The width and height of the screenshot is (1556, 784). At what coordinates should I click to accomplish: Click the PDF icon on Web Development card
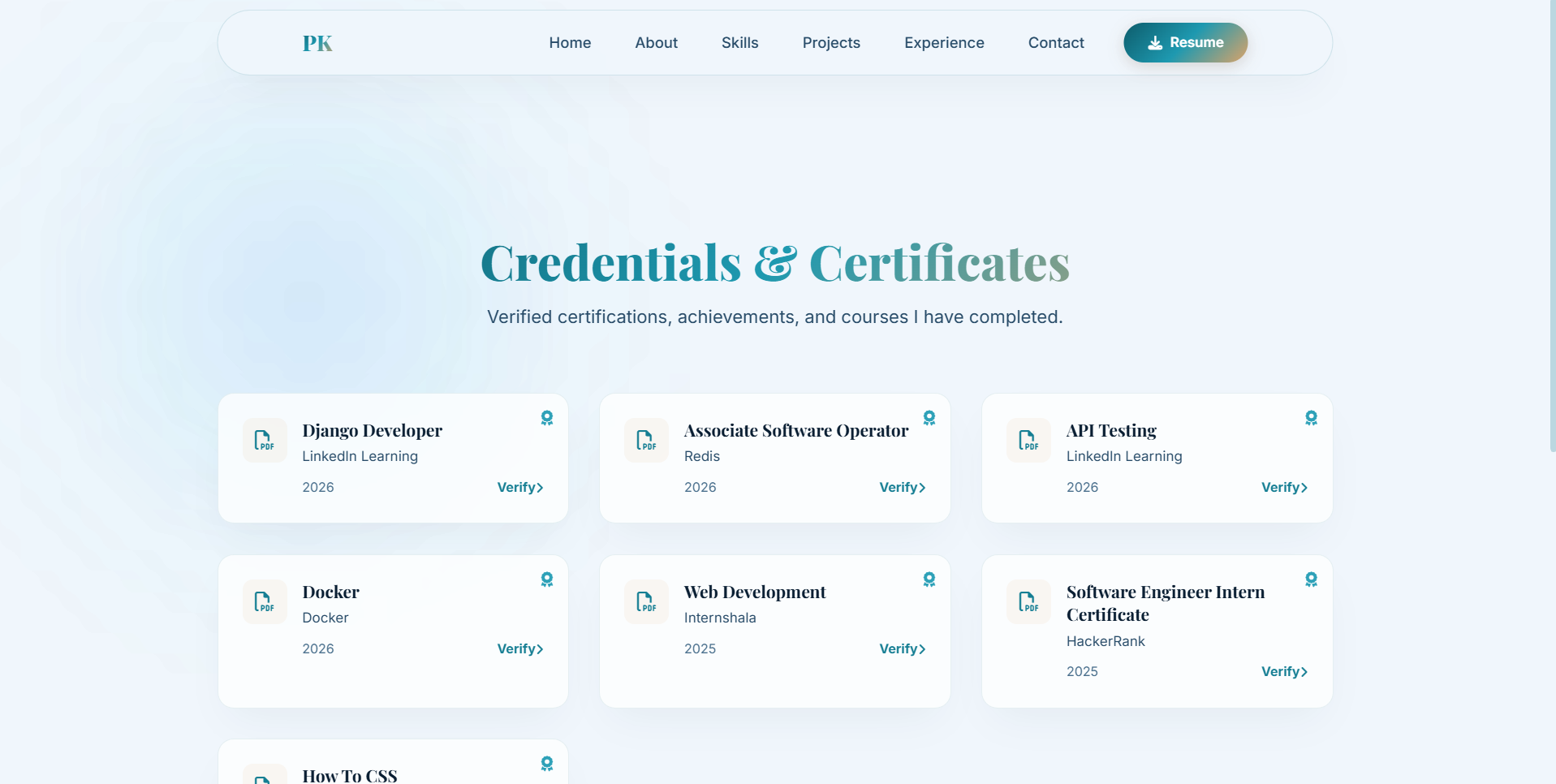pos(646,601)
